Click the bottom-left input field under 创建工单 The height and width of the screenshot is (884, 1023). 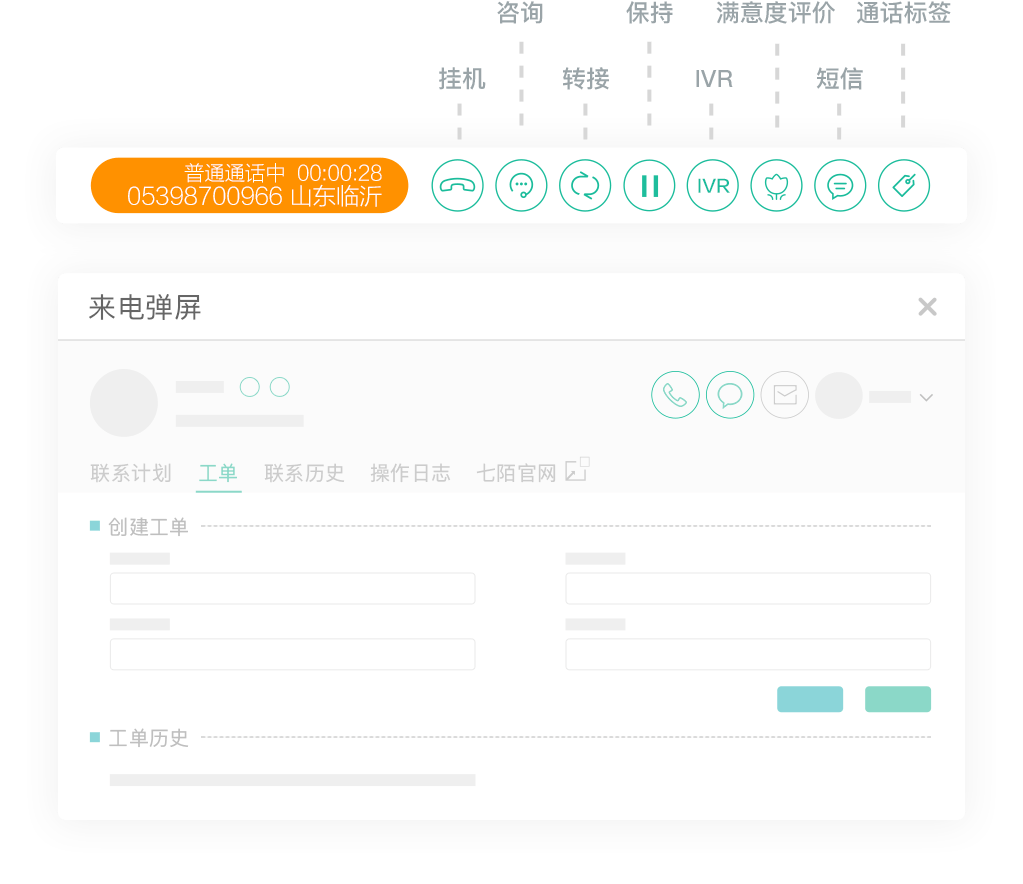[x=292, y=654]
